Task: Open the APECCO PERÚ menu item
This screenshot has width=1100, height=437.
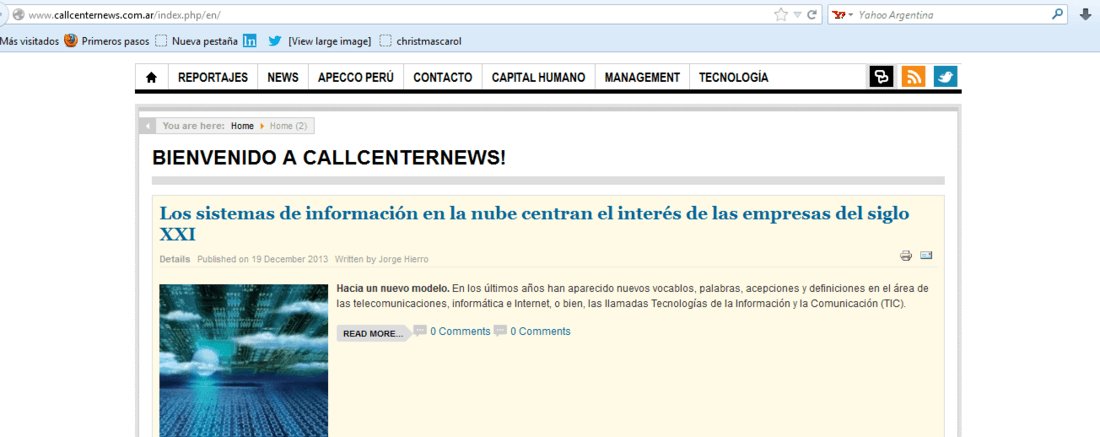Action: (356, 78)
